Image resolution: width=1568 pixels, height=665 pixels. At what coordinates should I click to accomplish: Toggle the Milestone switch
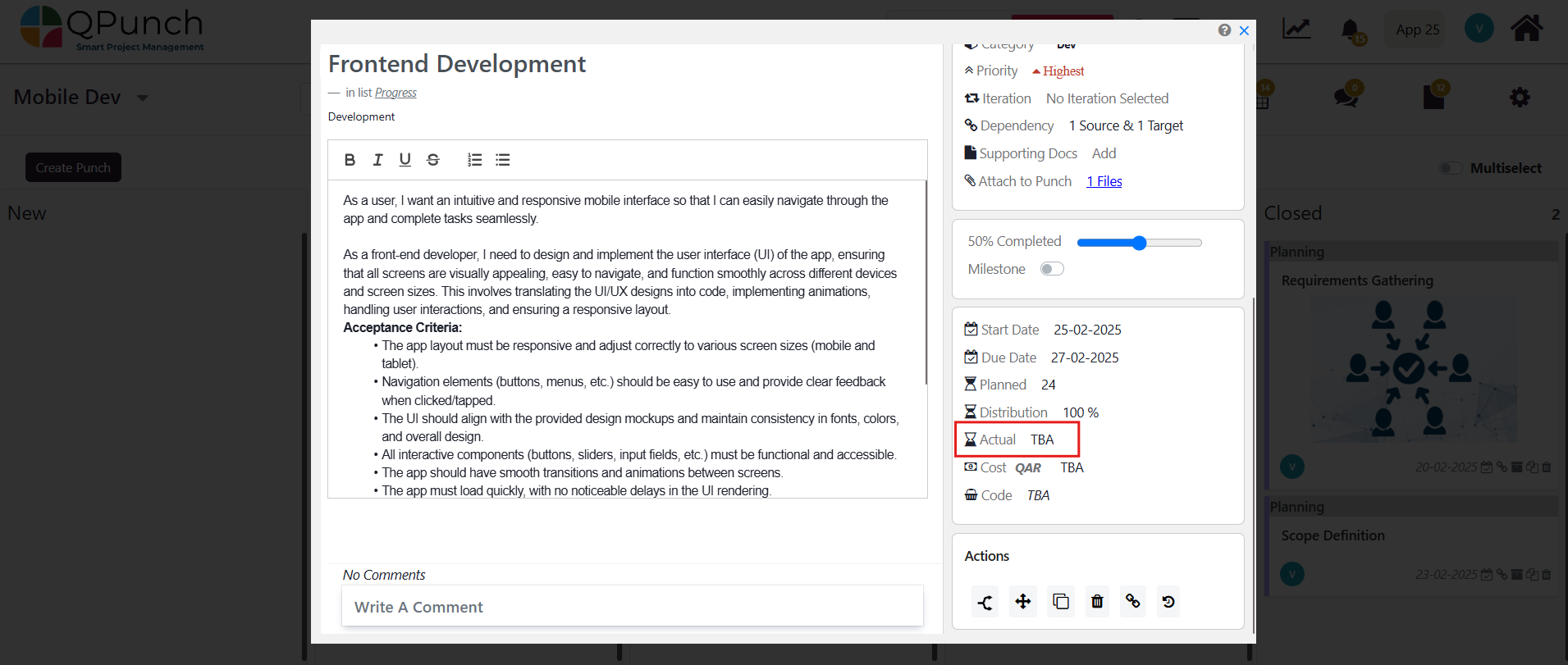click(x=1052, y=269)
